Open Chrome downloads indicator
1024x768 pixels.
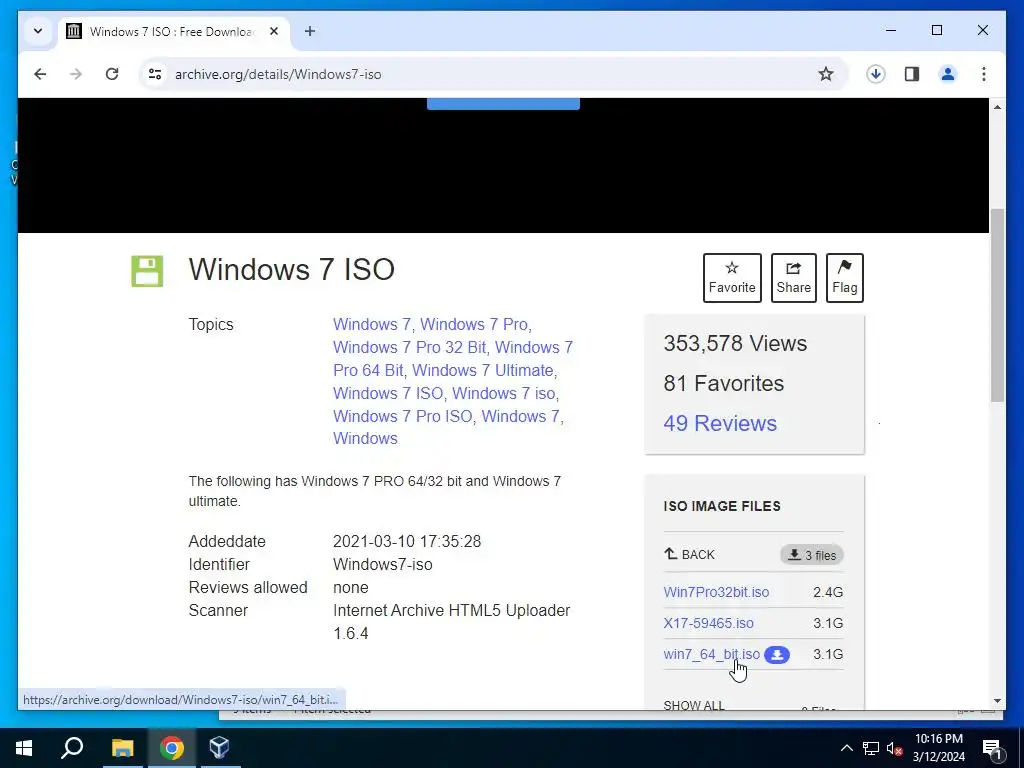pyautogui.click(x=876, y=74)
